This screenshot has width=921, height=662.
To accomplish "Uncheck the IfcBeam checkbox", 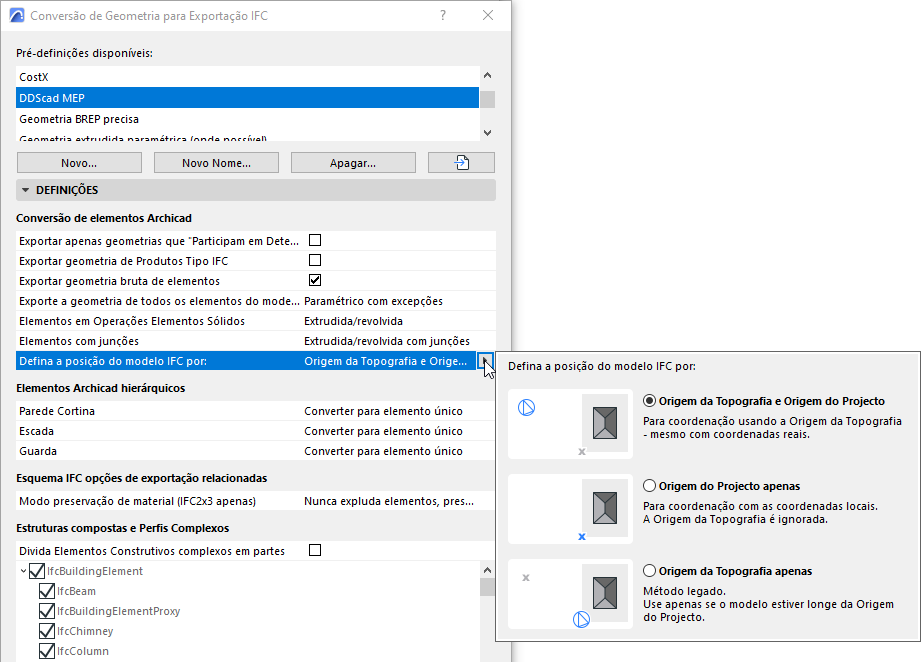I will (46, 591).
